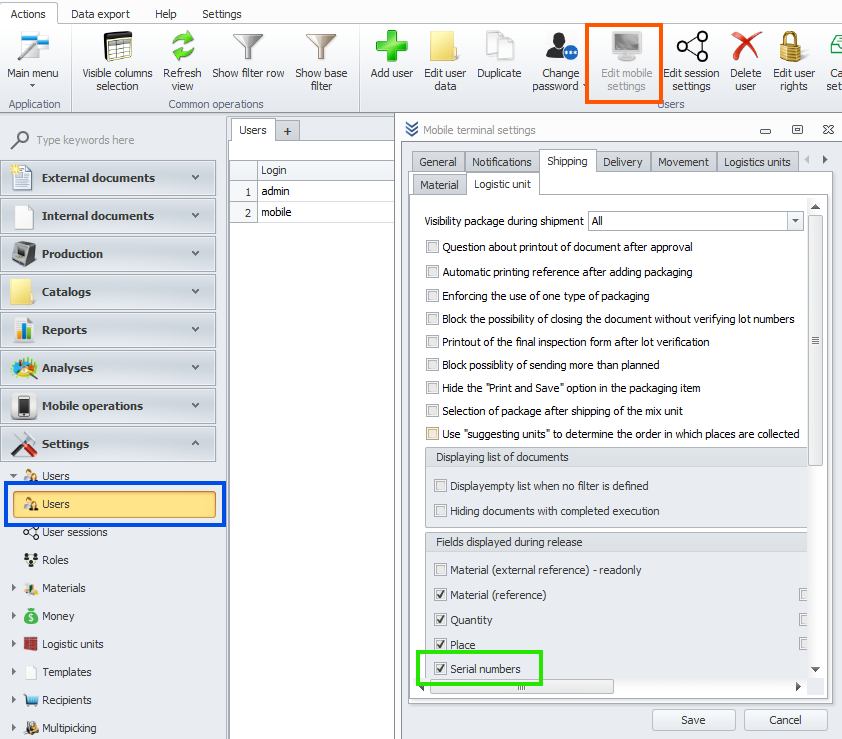Uncheck the Serial numbers checkbox
This screenshot has width=842, height=739.
coord(440,669)
